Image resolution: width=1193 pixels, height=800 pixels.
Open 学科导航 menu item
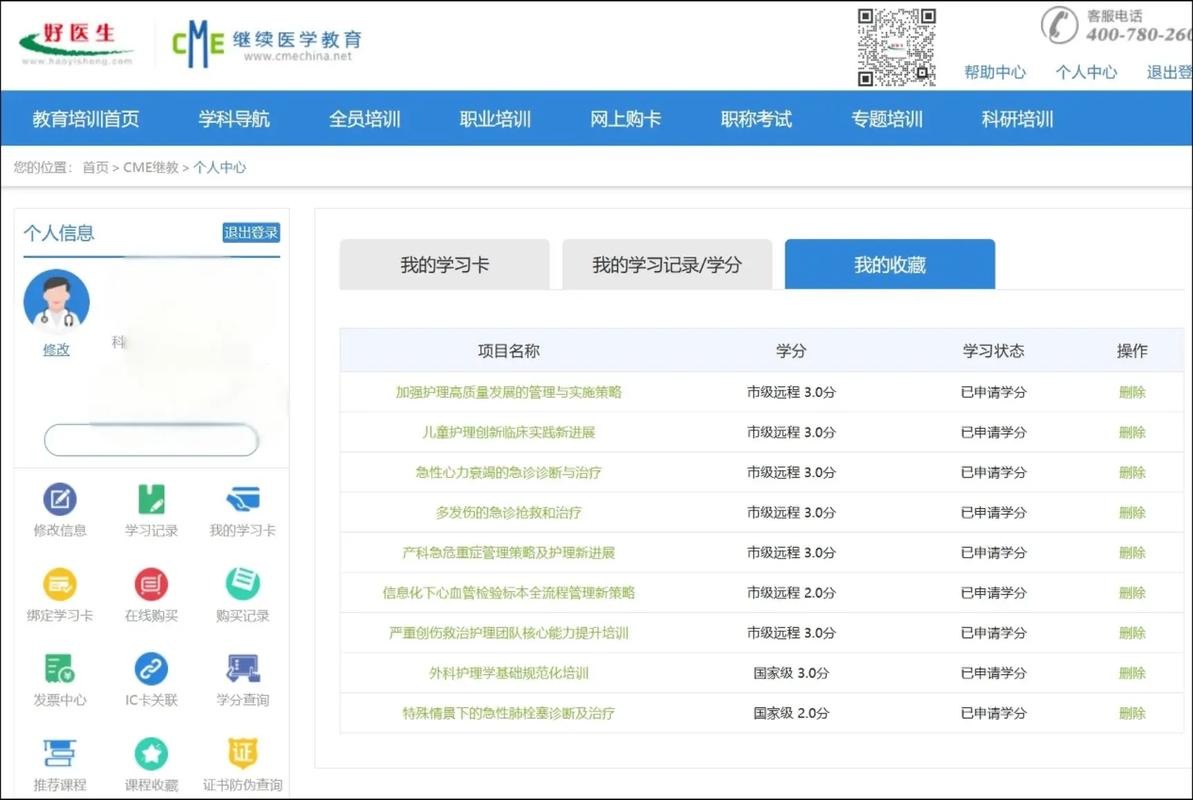coord(234,119)
